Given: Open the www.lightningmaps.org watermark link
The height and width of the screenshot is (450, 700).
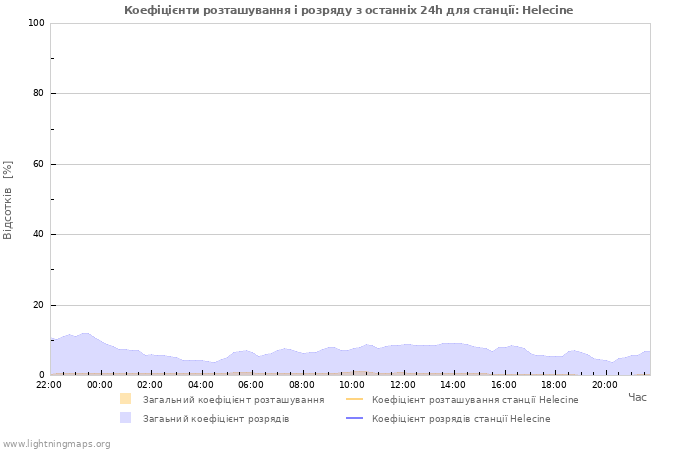Looking at the screenshot, I should (x=56, y=443).
